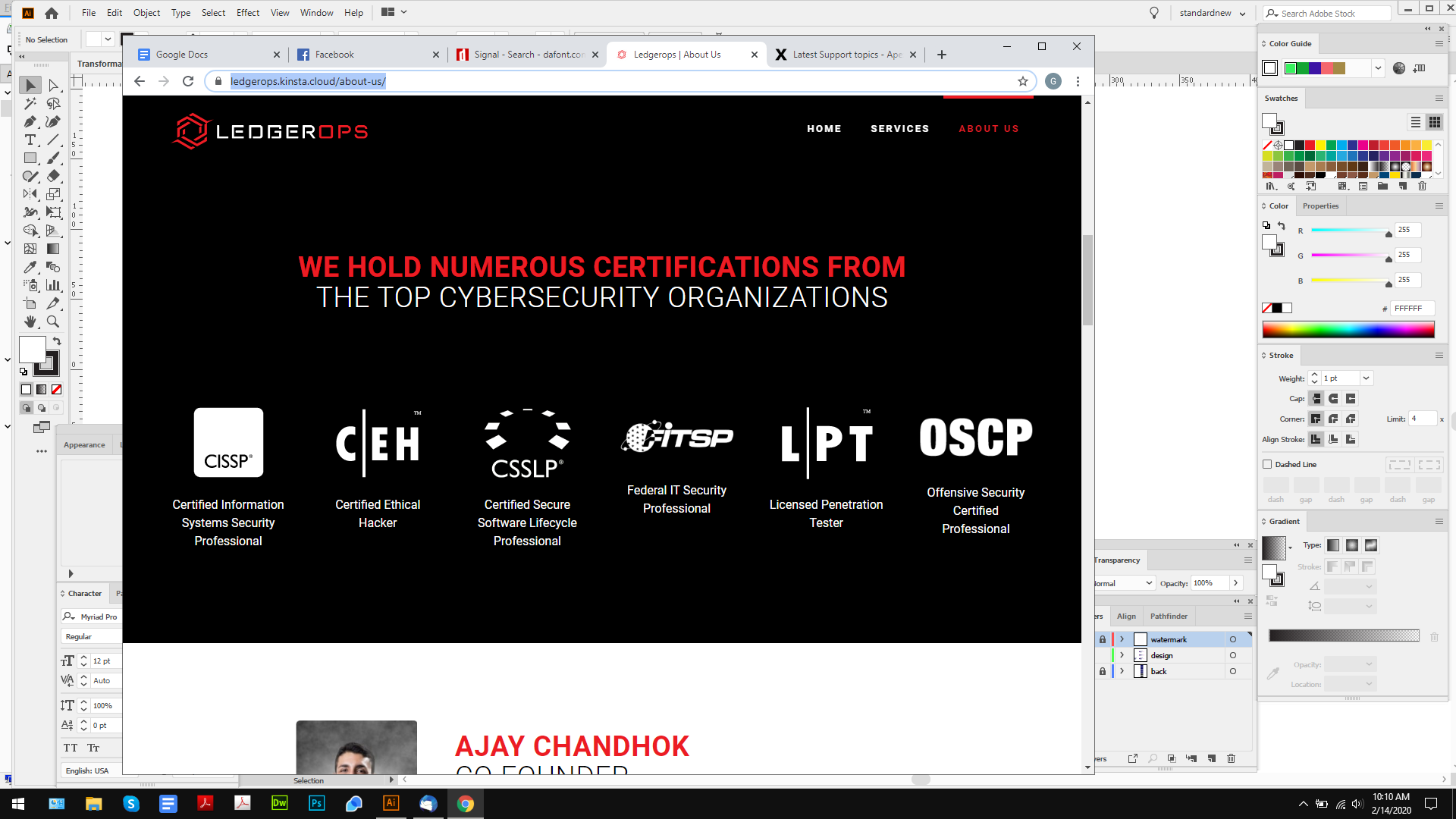Select the Line Segment tool
The width and height of the screenshot is (1456, 819).
tap(53, 140)
